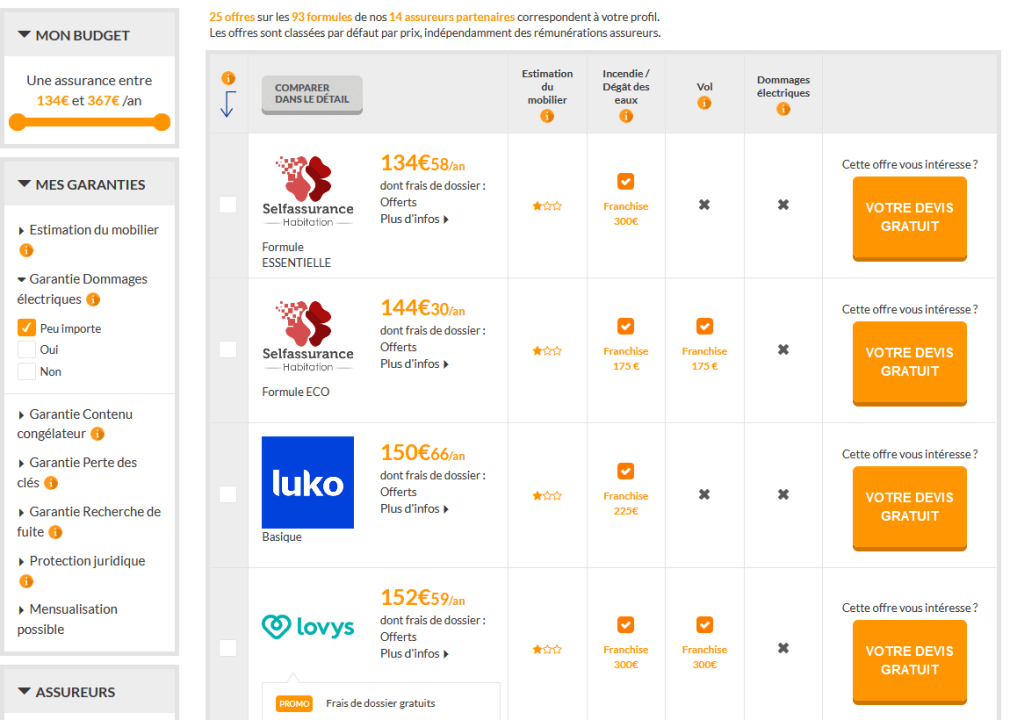Open Plus d'infos for the 134€58 offer
1010x720 pixels.
(x=414, y=219)
